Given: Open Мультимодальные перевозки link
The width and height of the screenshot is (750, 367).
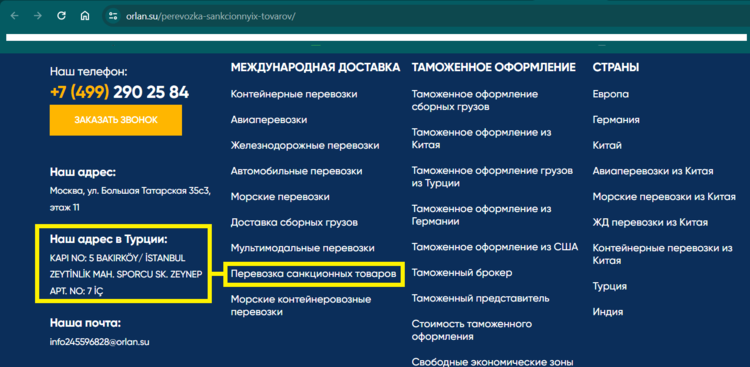Looking at the screenshot, I should [x=302, y=248].
